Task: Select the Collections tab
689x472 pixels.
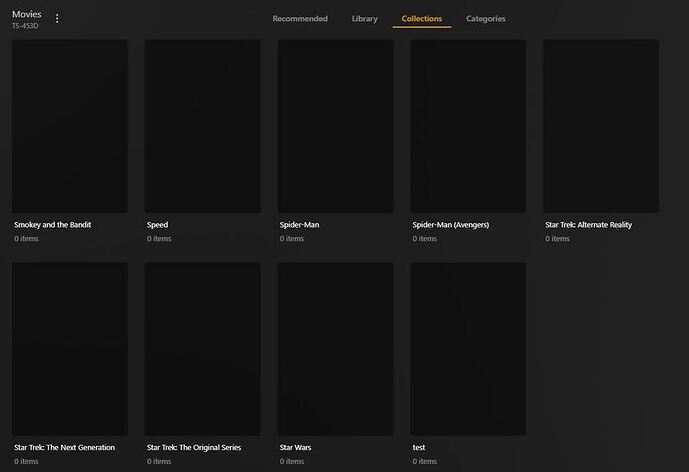Action: (422, 18)
